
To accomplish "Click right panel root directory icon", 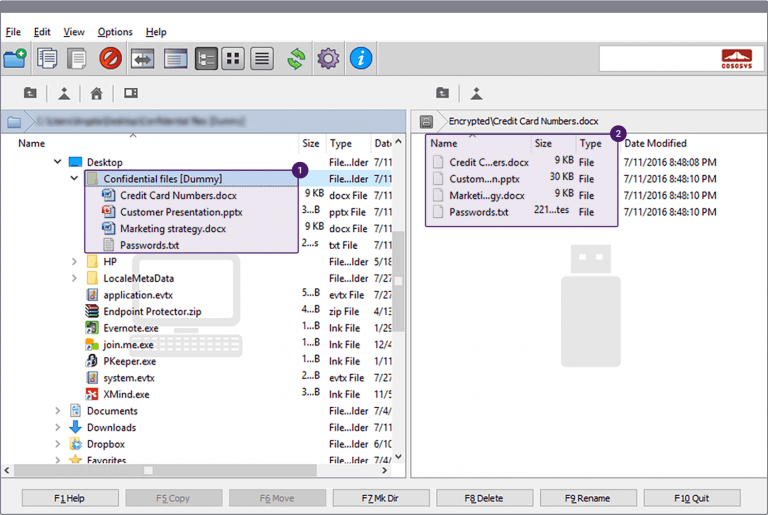I will click(x=477, y=93).
